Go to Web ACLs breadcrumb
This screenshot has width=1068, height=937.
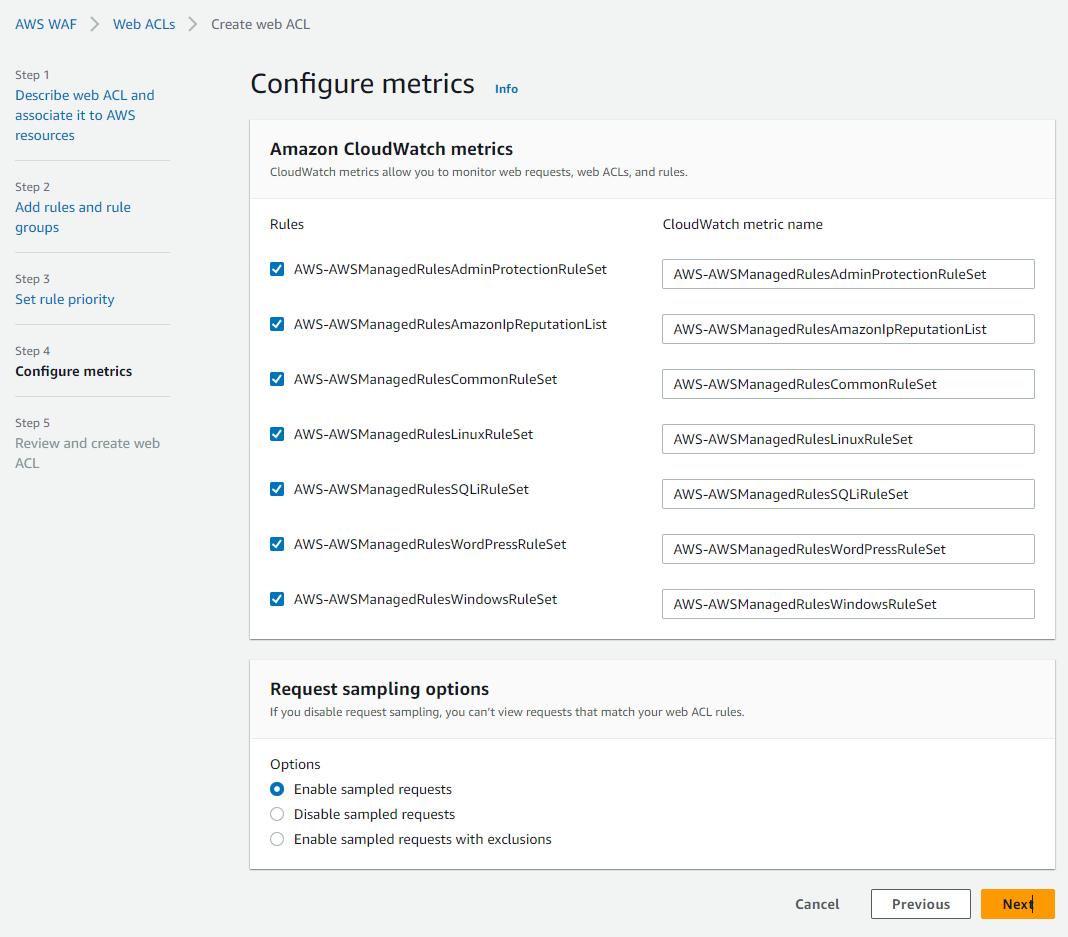click(144, 25)
